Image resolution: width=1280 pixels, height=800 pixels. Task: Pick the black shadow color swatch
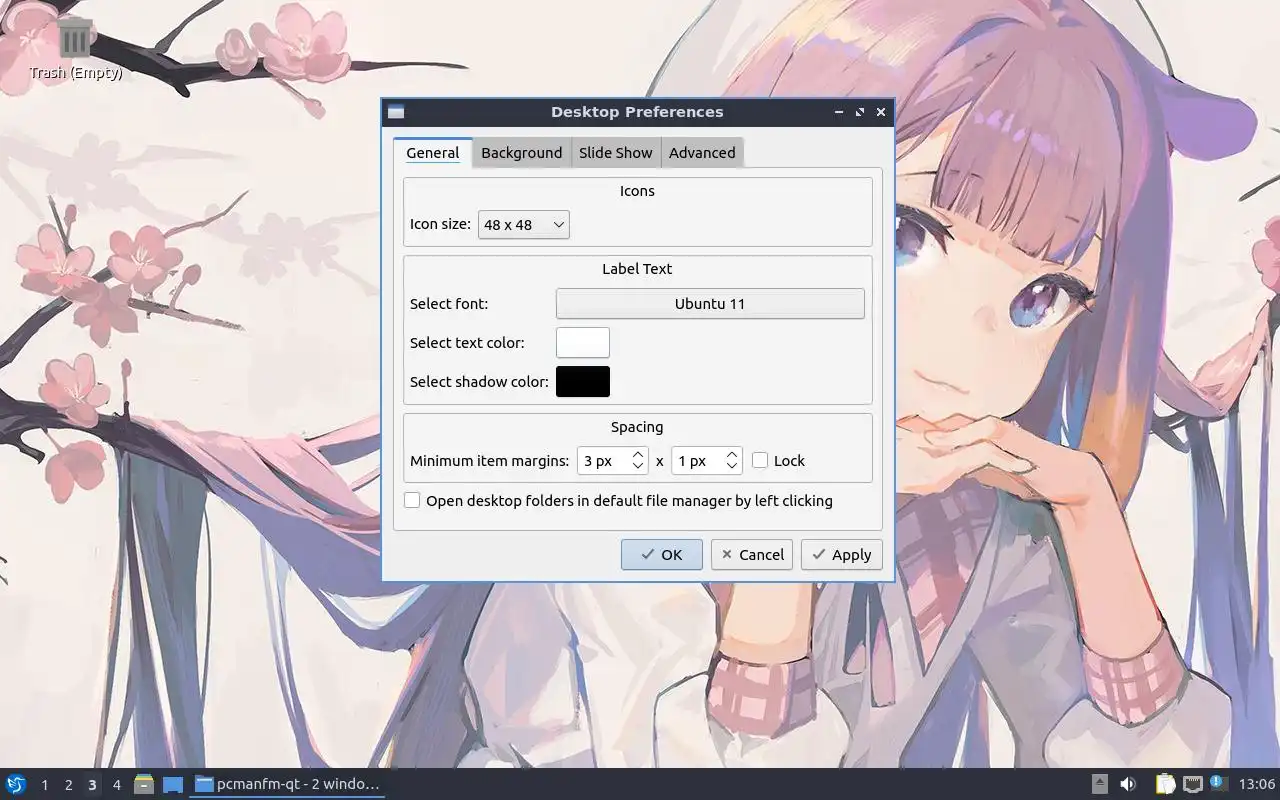[583, 382]
